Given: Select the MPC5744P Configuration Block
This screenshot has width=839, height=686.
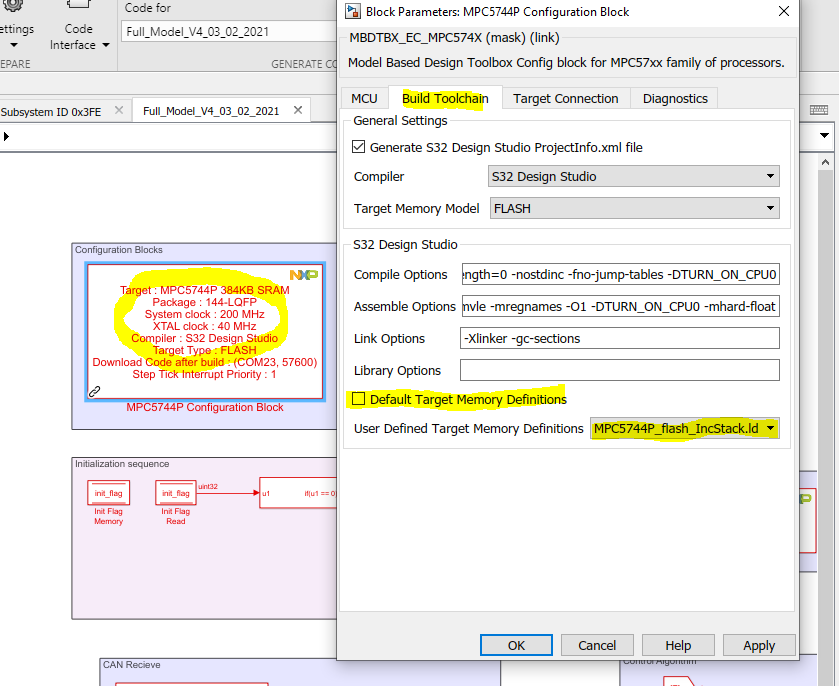Looking at the screenshot, I should 205,332.
